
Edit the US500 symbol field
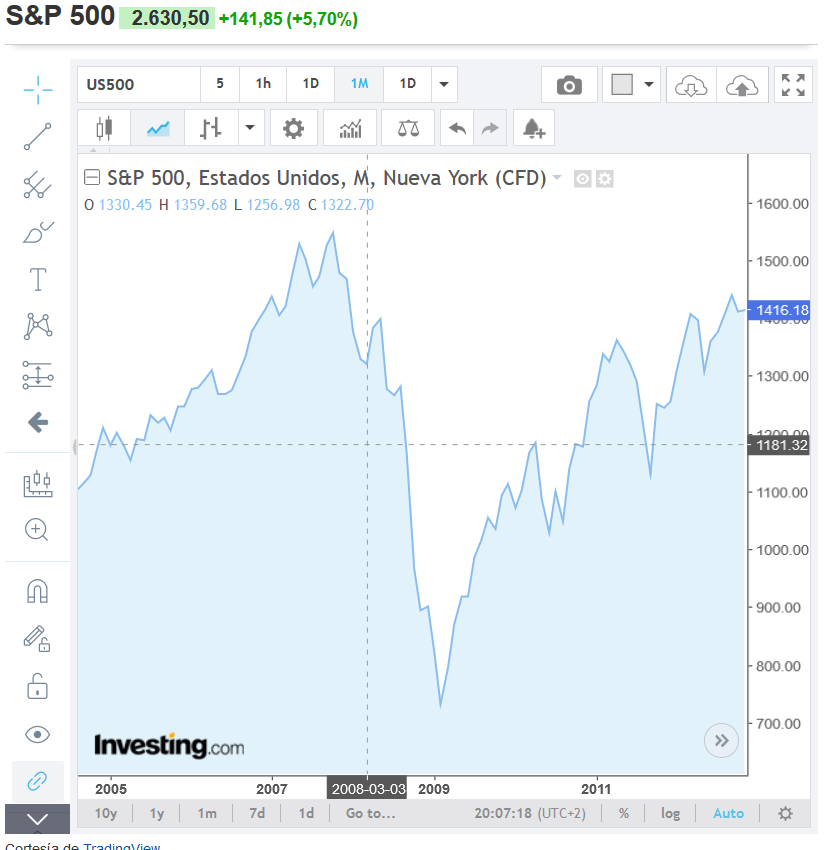139,85
